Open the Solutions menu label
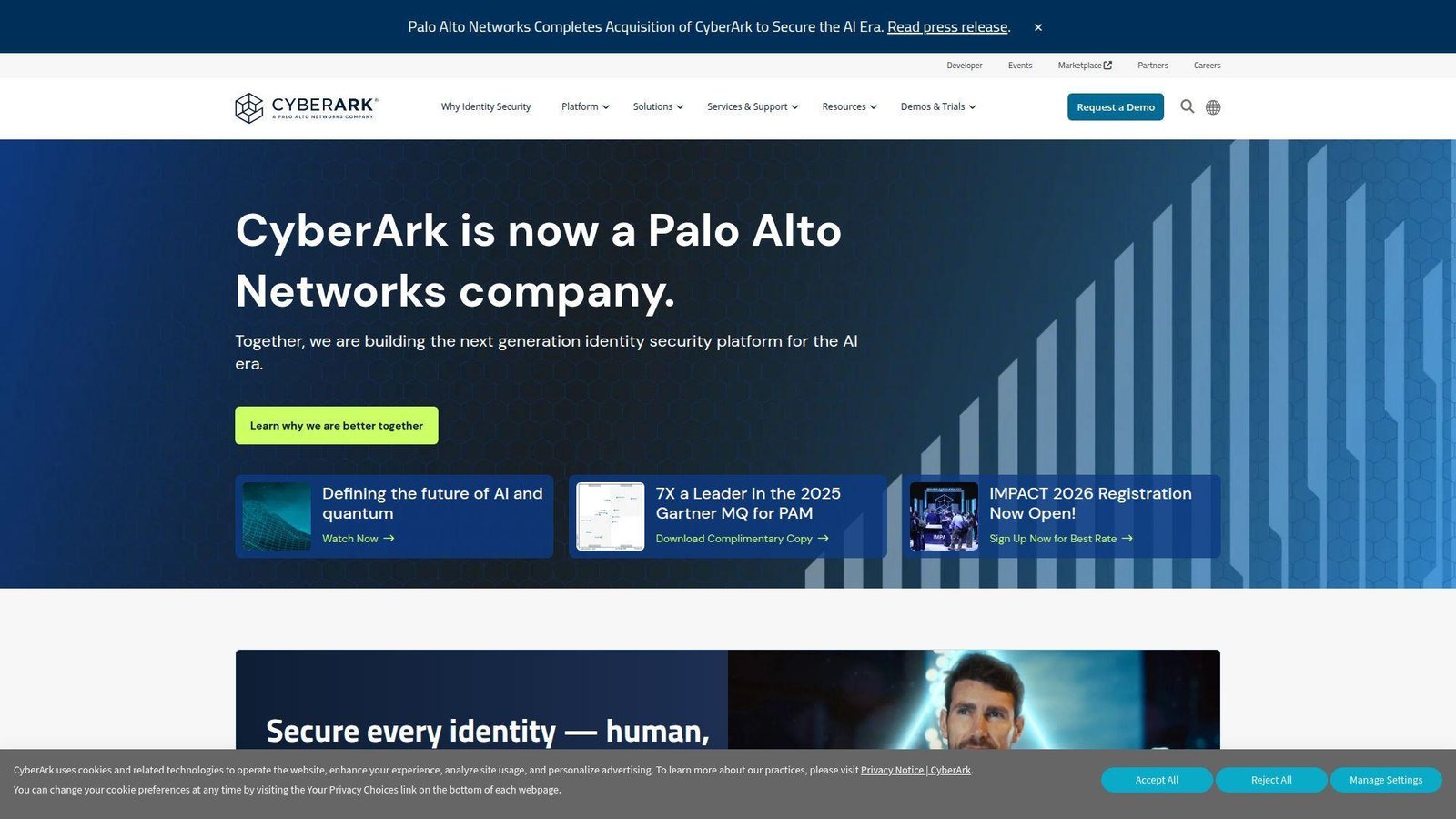This screenshot has height=819, width=1456. click(652, 106)
